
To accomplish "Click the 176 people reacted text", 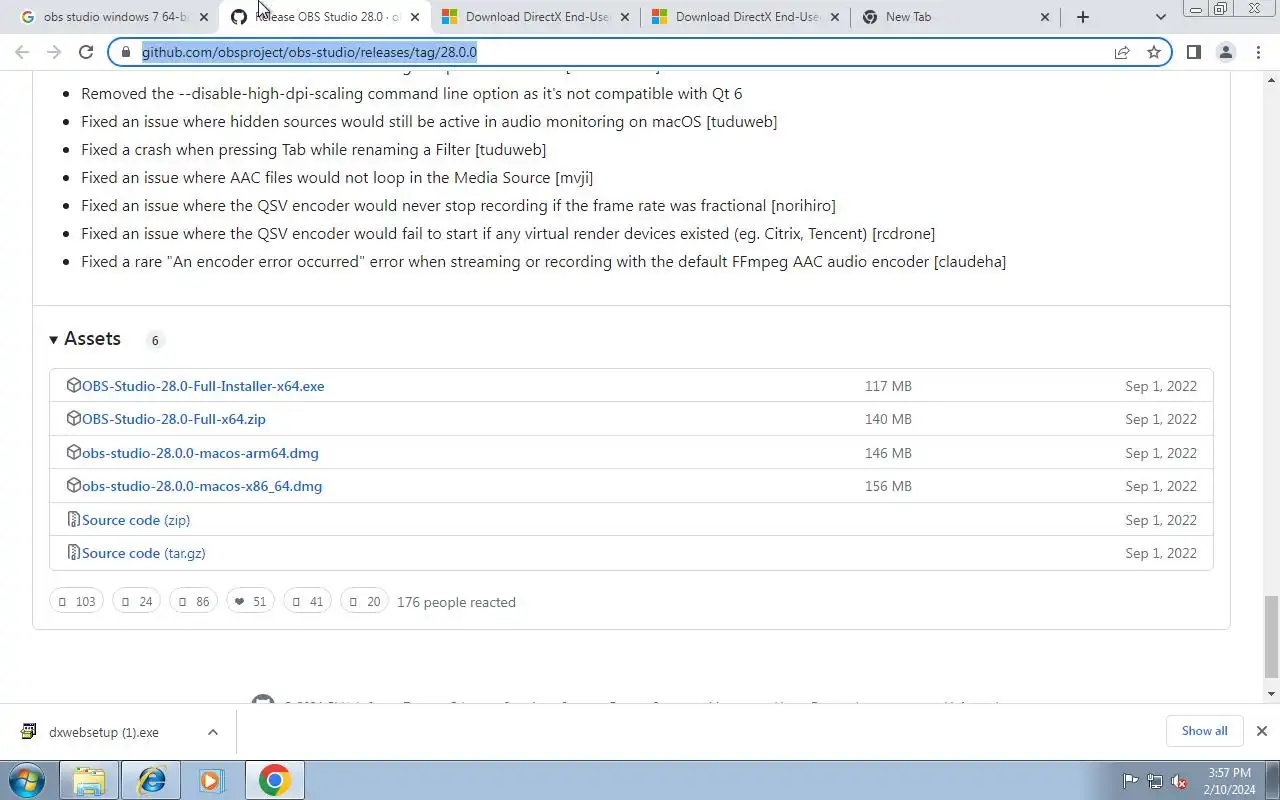I will (456, 602).
